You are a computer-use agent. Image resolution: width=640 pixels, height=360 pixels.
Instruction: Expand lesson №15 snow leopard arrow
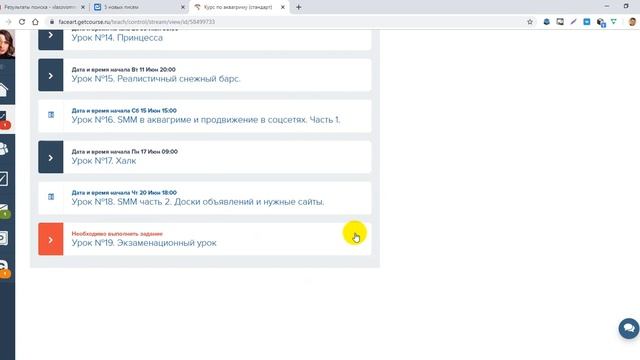click(51, 75)
